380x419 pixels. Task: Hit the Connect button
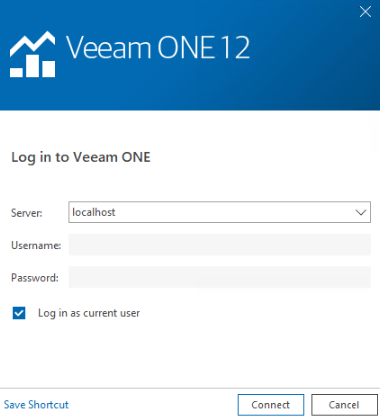[271, 405]
